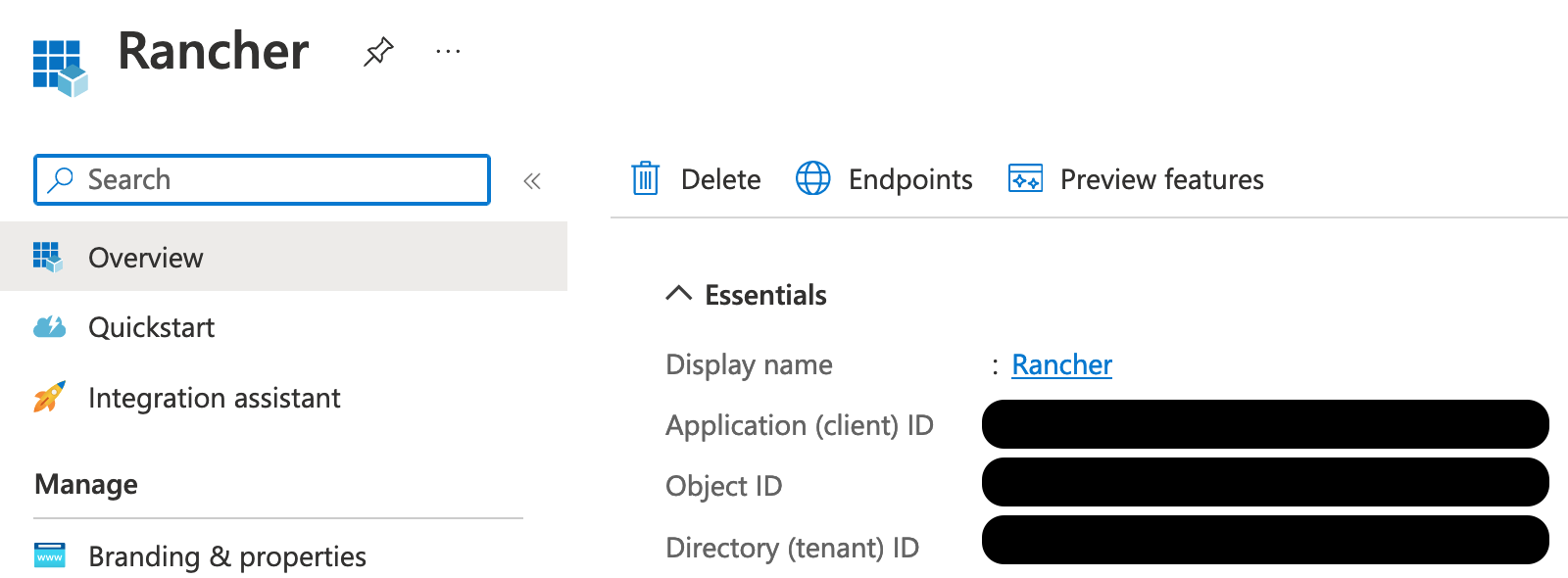
Task: Click the Essentials heading text
Action: tap(765, 295)
